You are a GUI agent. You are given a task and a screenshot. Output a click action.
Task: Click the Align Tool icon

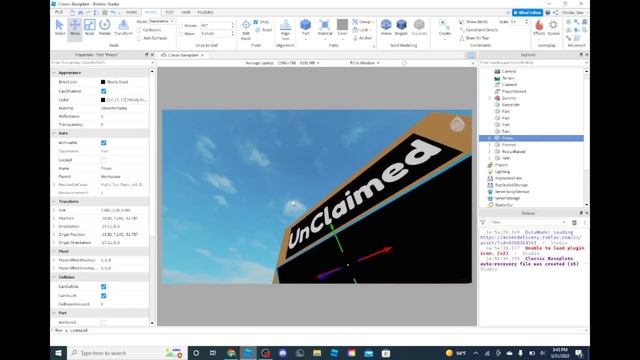tap(285, 29)
